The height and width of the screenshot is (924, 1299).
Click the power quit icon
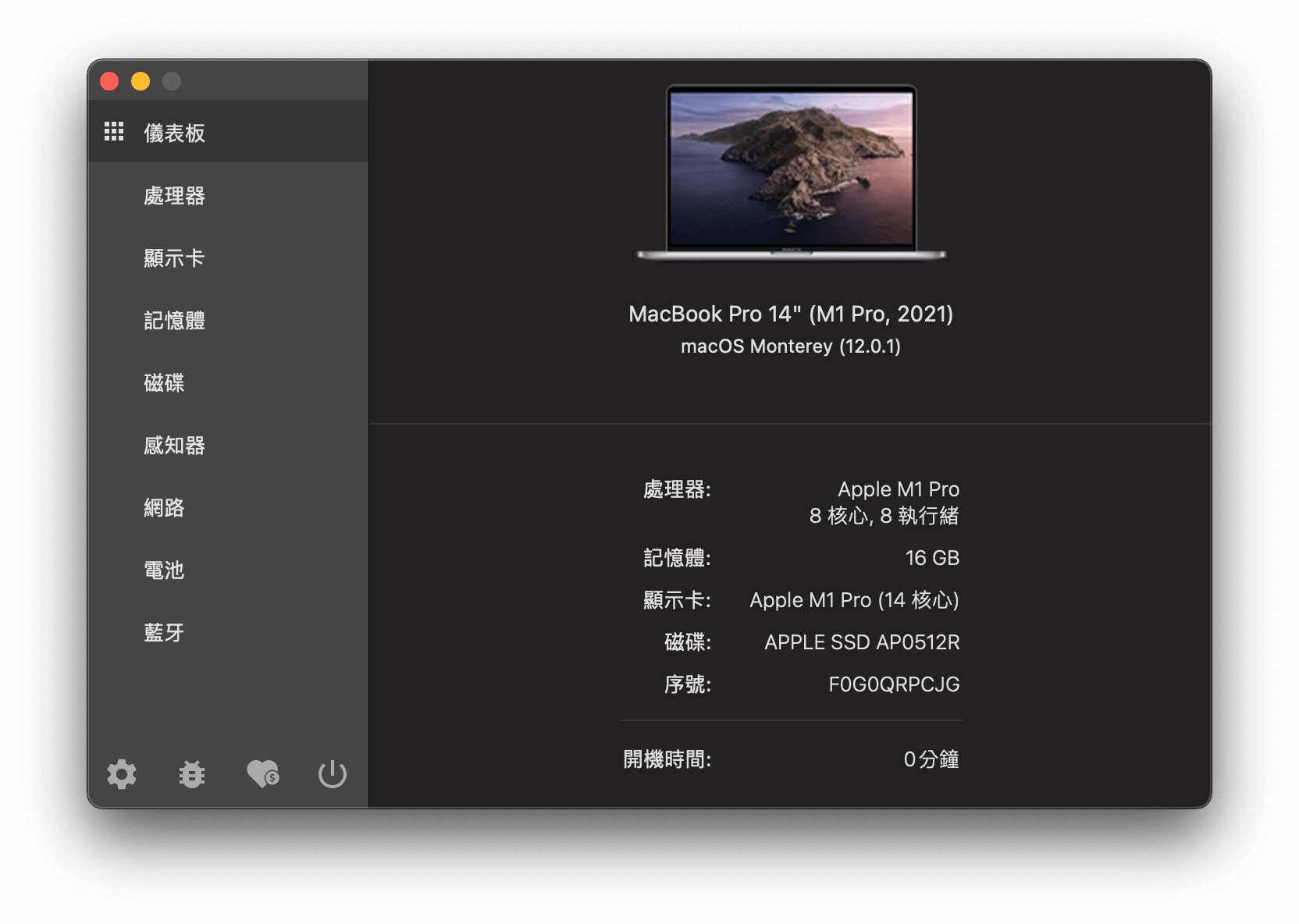pyautogui.click(x=333, y=774)
